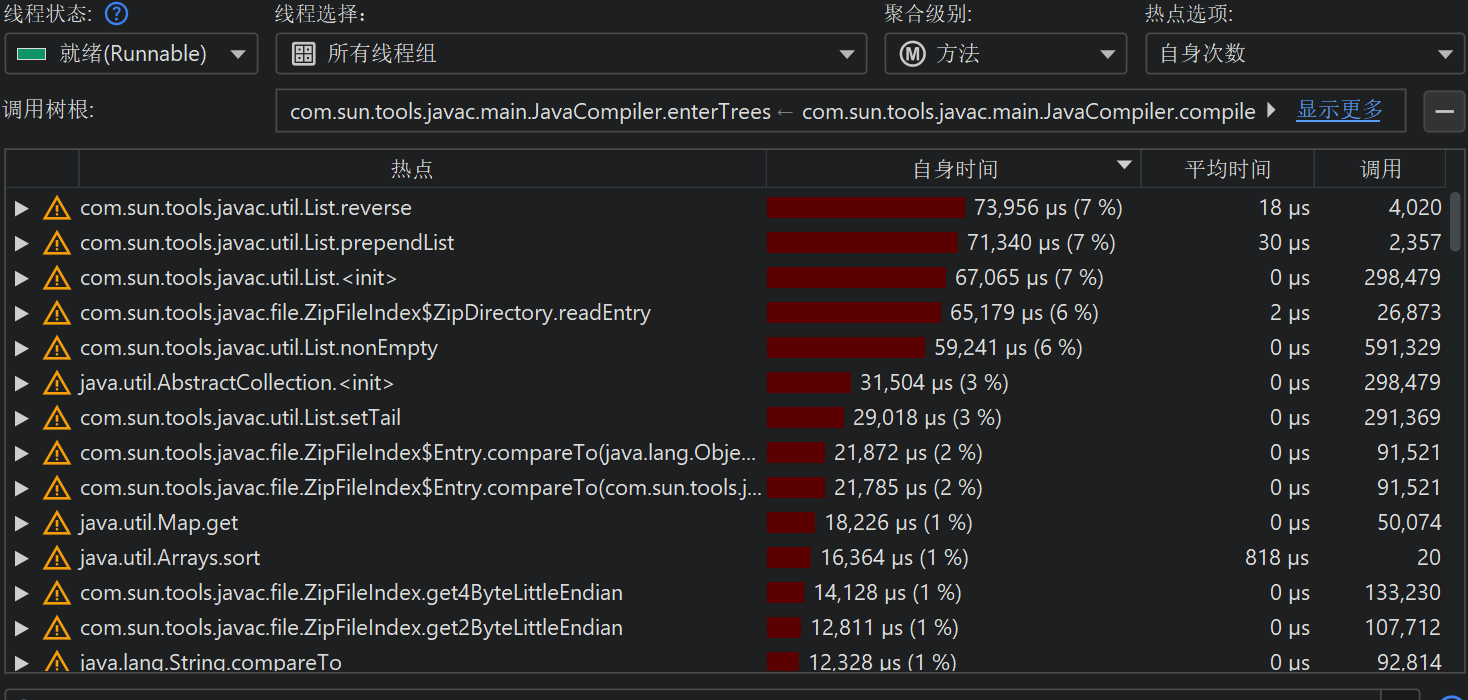
Task: Expand the List.reverse tree row
Action: tap(21, 208)
